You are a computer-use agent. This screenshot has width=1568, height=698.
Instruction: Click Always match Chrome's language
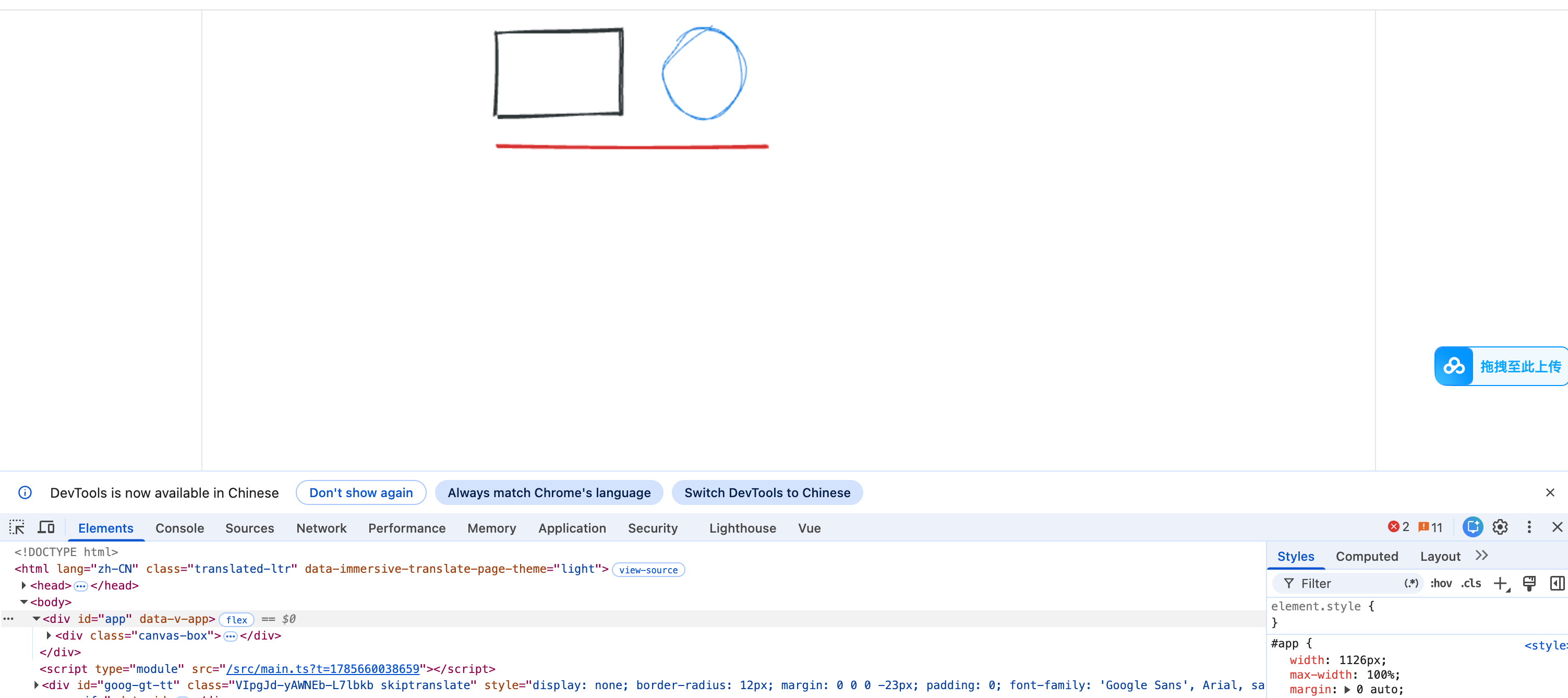coord(549,492)
